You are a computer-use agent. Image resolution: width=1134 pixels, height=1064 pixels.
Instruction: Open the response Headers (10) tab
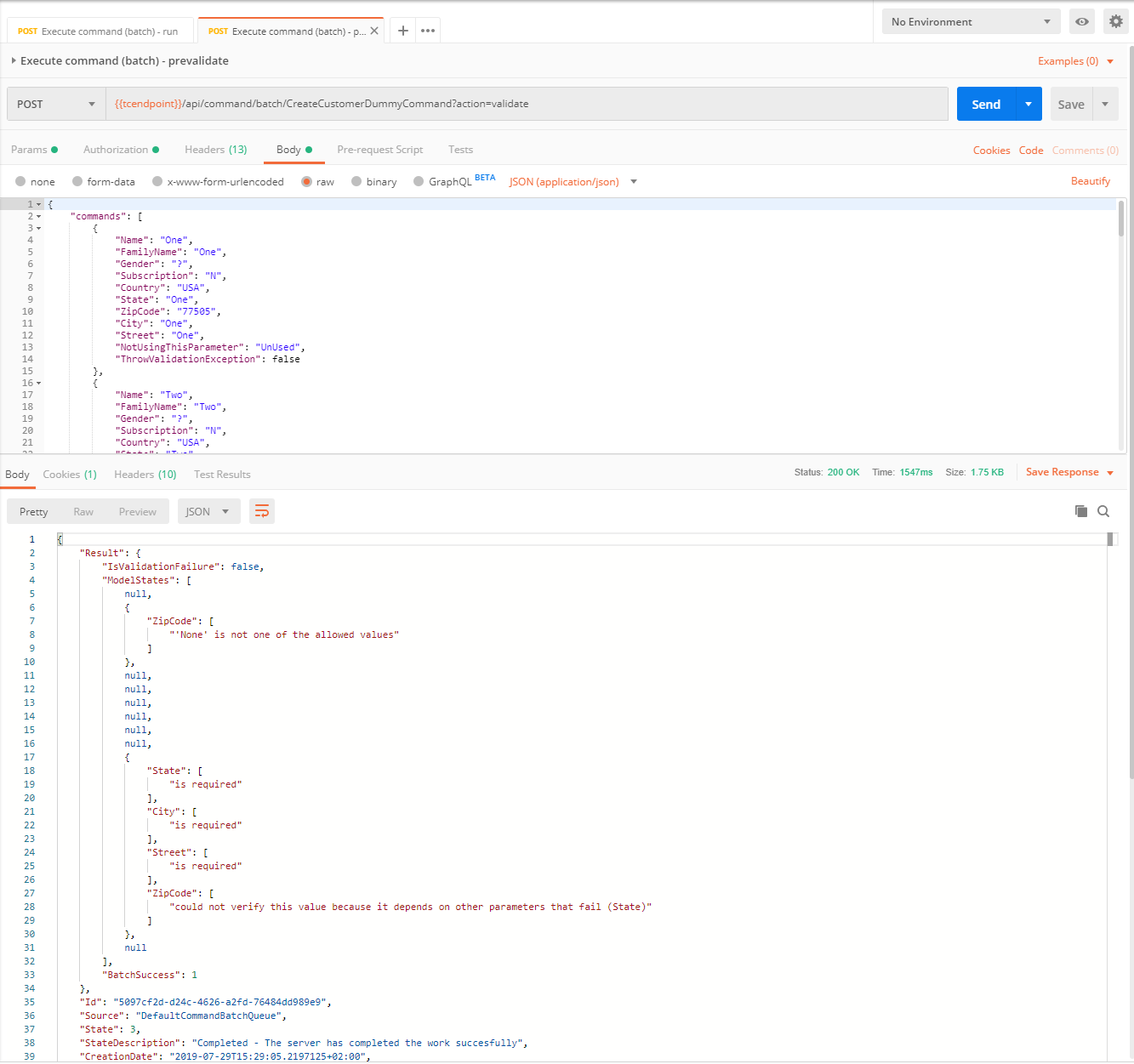click(145, 475)
